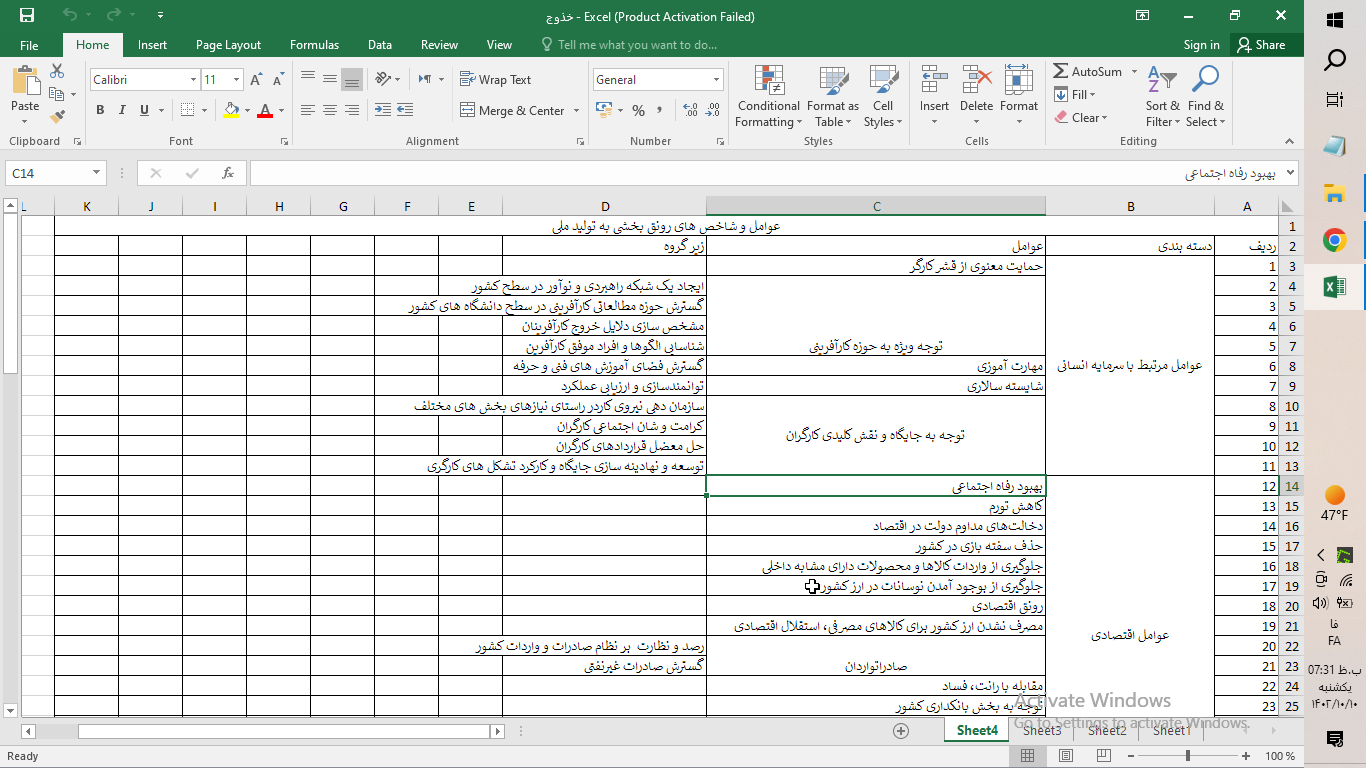Toggle Wrap Text for cell
This screenshot has height=768, width=1366.
496,80
